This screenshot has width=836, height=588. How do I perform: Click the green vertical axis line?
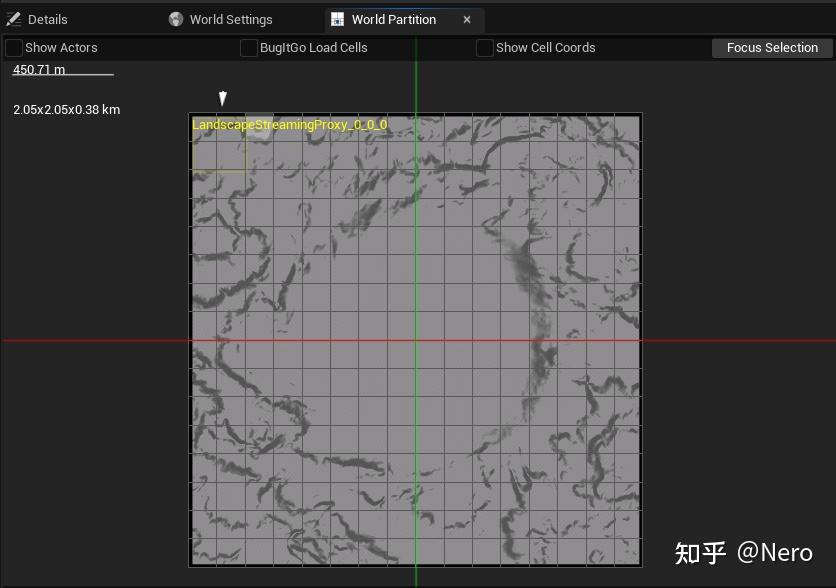coord(414,300)
